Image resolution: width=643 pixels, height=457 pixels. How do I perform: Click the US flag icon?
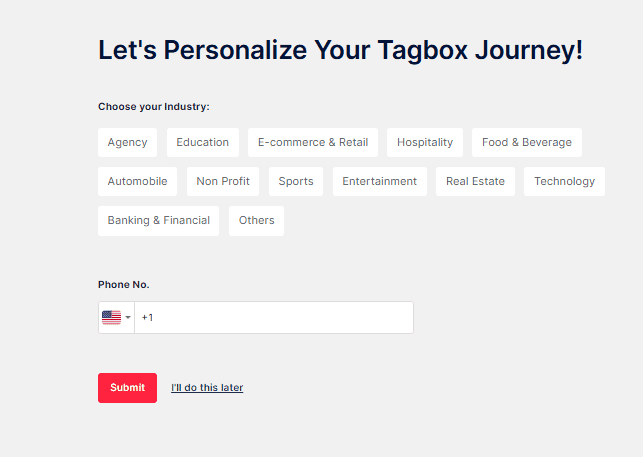pos(111,317)
